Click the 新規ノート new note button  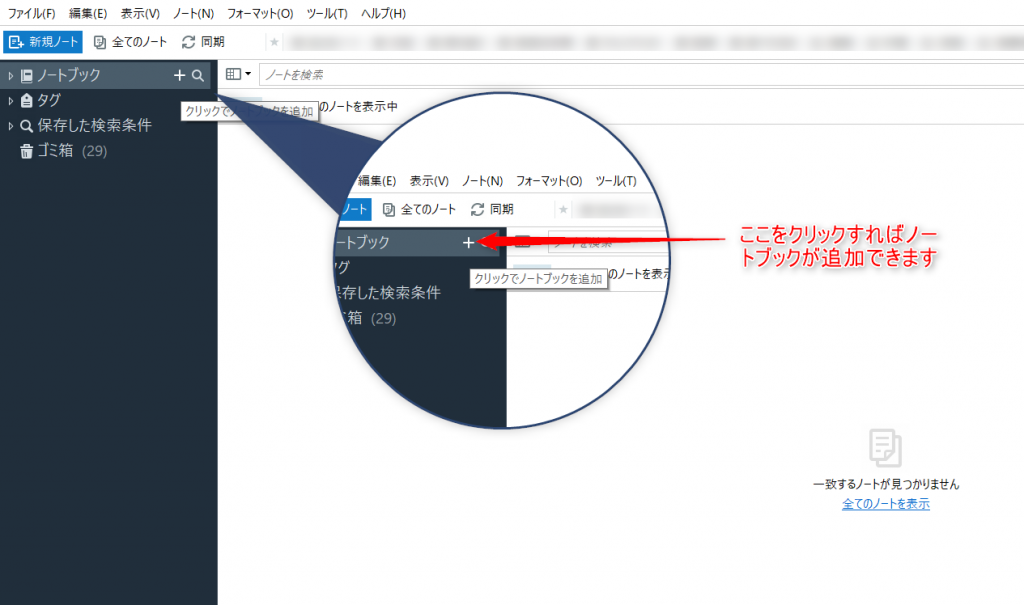(x=43, y=42)
